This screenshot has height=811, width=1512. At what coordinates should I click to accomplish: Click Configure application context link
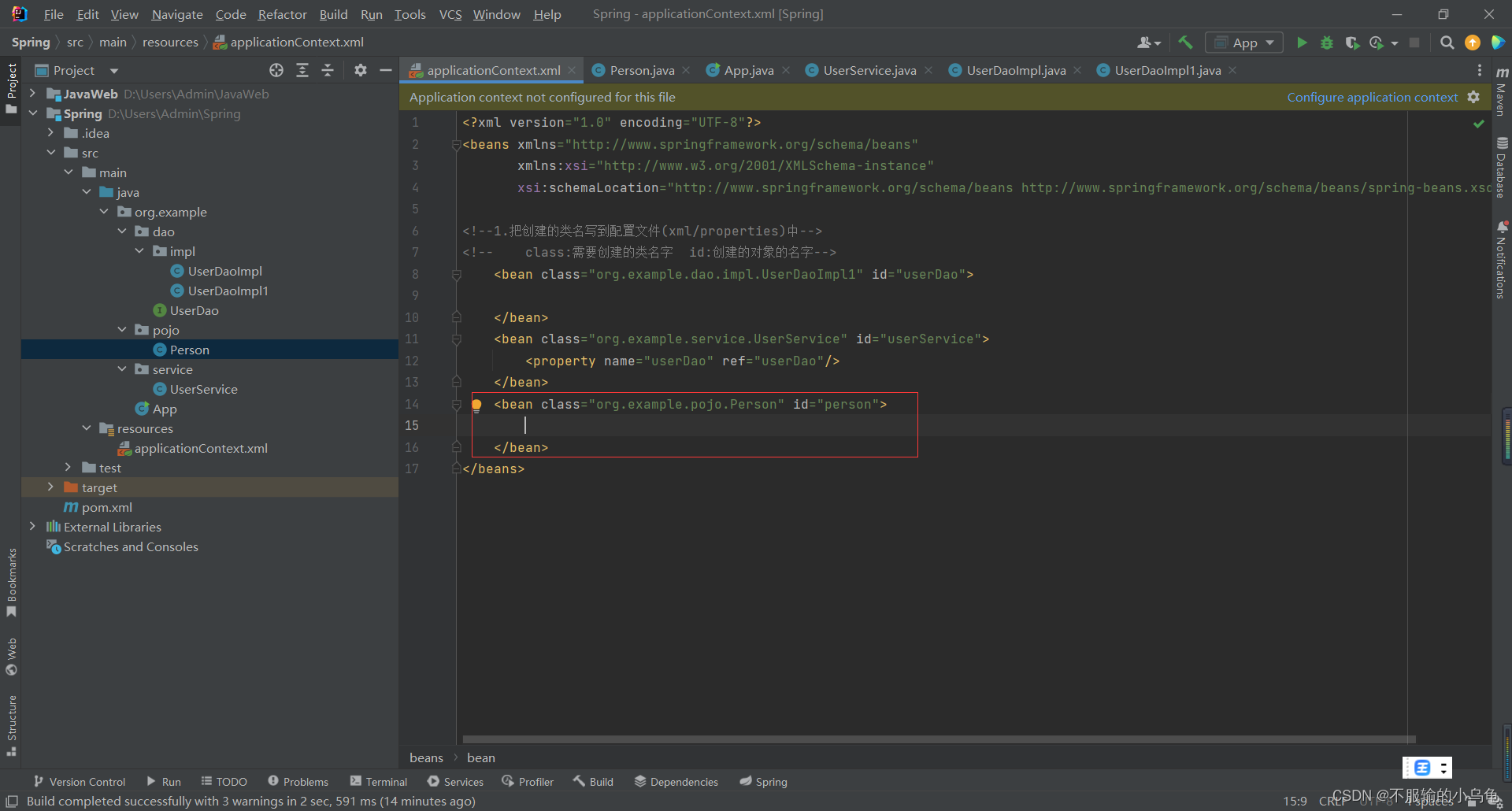pos(1372,97)
